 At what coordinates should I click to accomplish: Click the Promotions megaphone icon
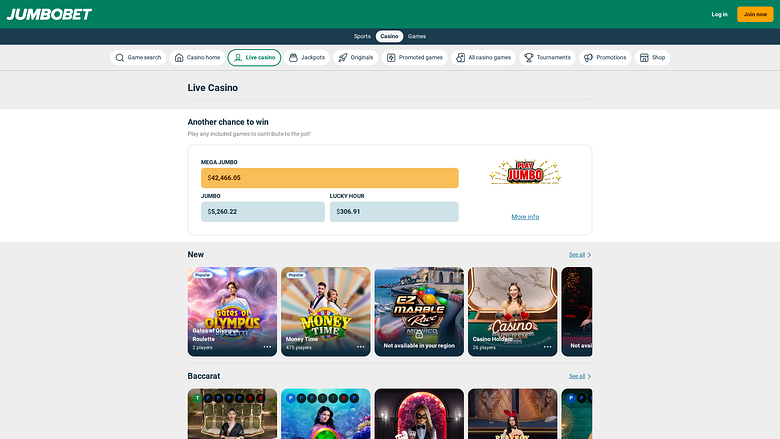coord(588,58)
